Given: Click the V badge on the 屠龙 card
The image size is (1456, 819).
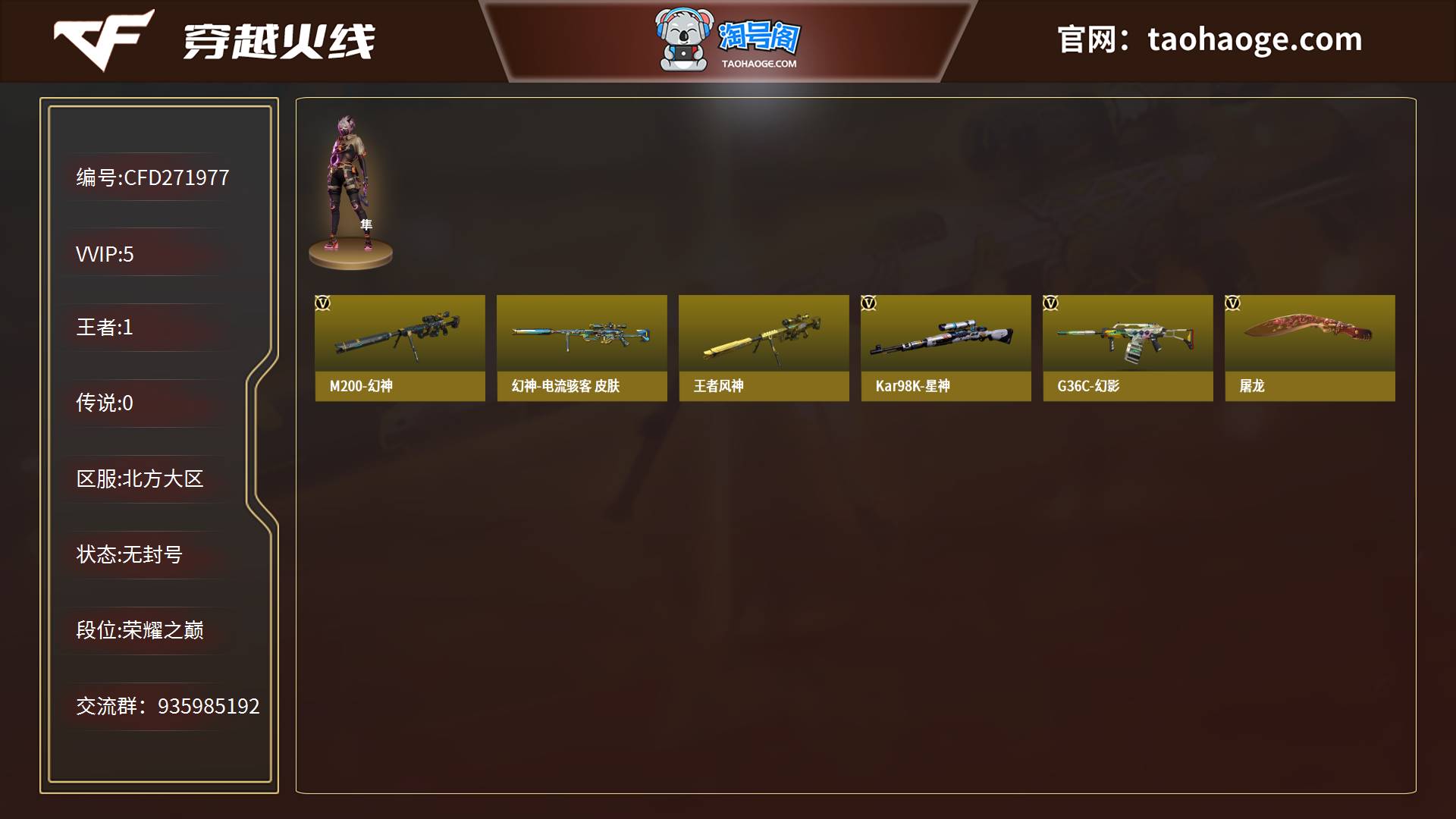Looking at the screenshot, I should [x=1233, y=303].
